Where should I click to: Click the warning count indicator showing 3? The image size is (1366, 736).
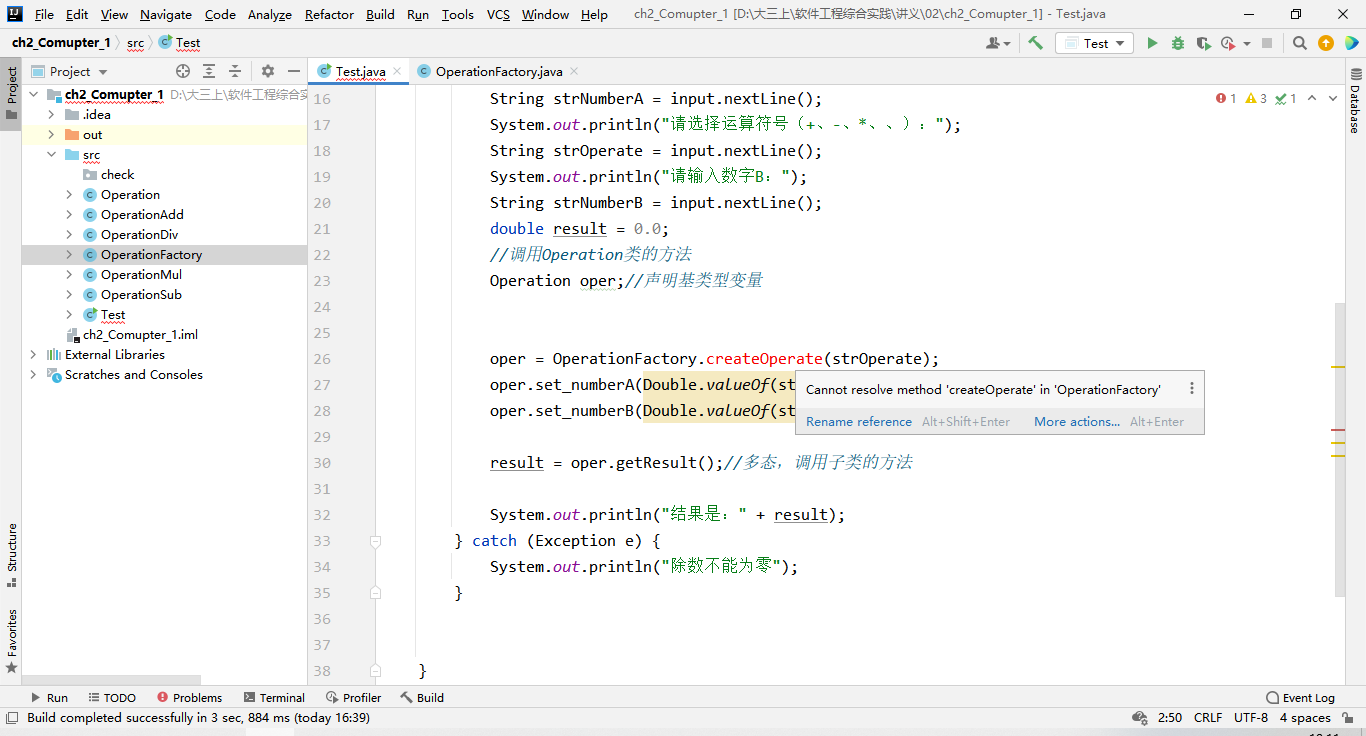click(1254, 98)
